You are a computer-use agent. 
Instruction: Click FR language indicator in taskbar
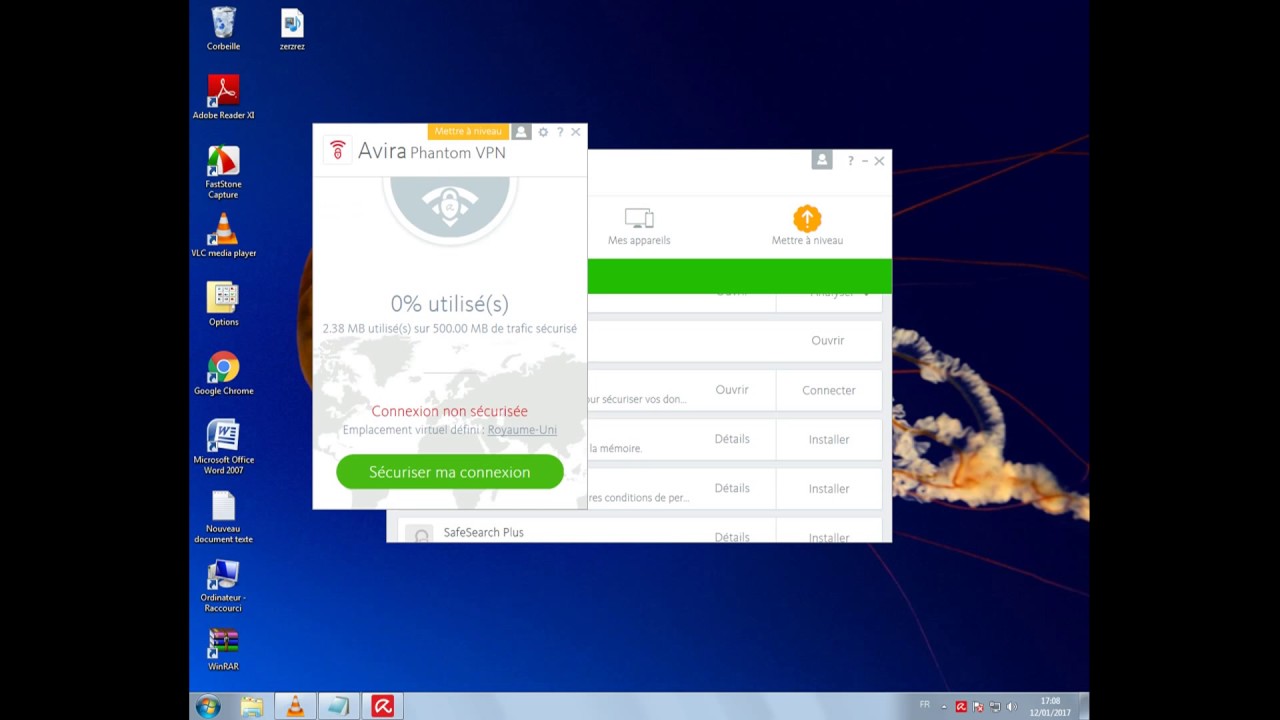coord(924,705)
